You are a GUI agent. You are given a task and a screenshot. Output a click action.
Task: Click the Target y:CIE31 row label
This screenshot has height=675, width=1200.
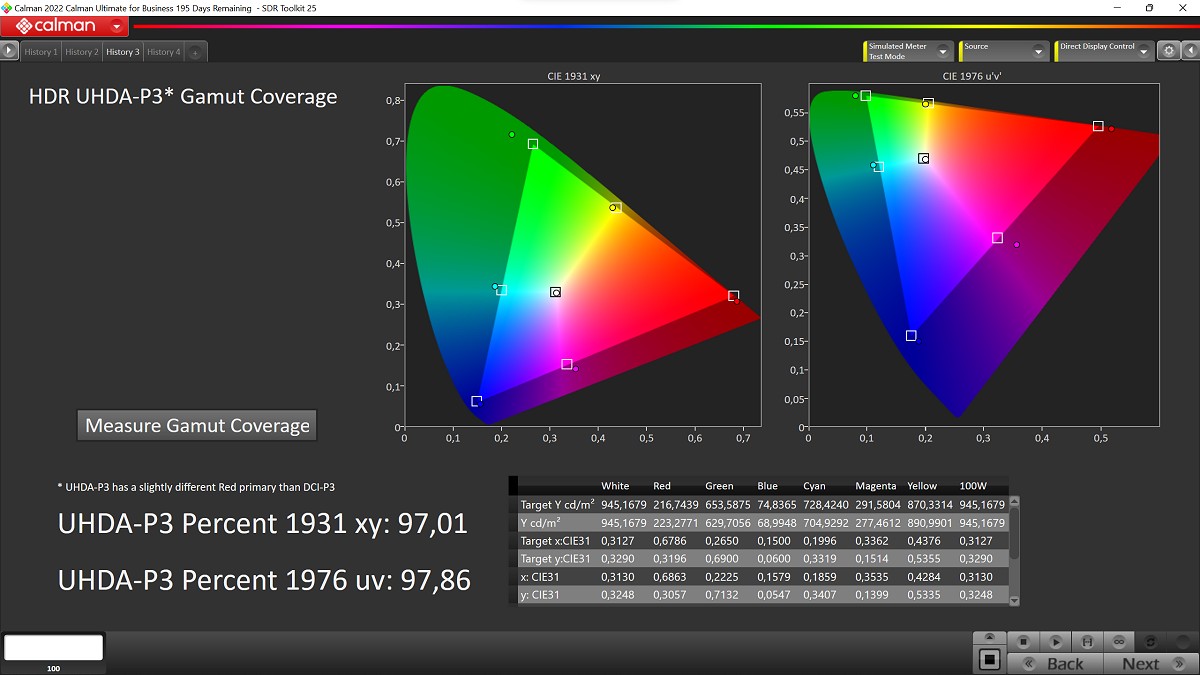(x=555, y=559)
